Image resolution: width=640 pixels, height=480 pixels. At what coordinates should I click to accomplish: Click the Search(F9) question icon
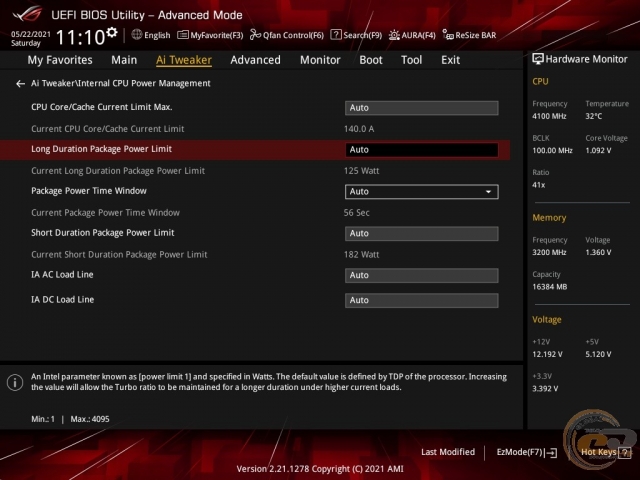tap(336, 35)
